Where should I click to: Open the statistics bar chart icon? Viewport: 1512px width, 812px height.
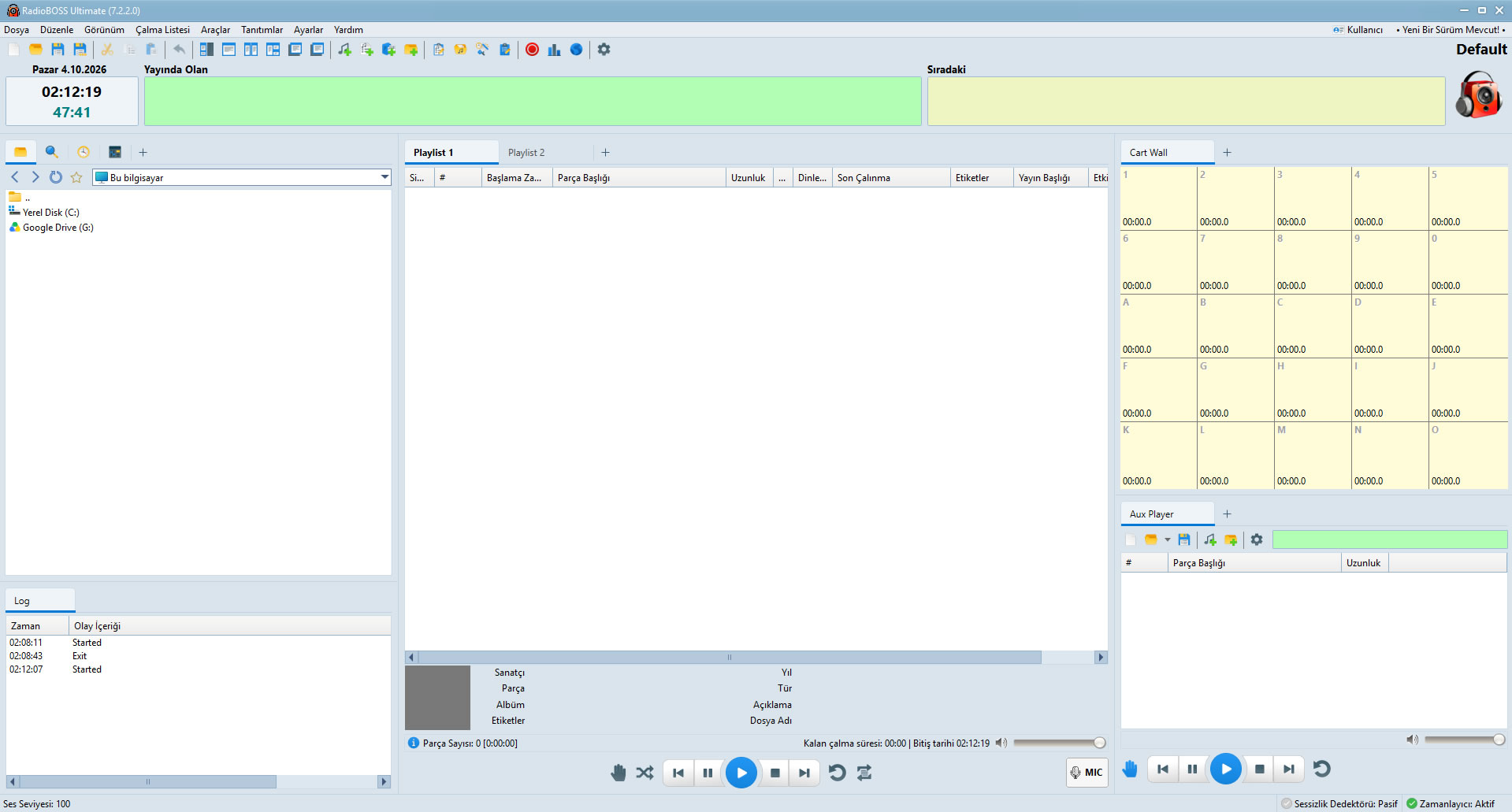click(554, 50)
